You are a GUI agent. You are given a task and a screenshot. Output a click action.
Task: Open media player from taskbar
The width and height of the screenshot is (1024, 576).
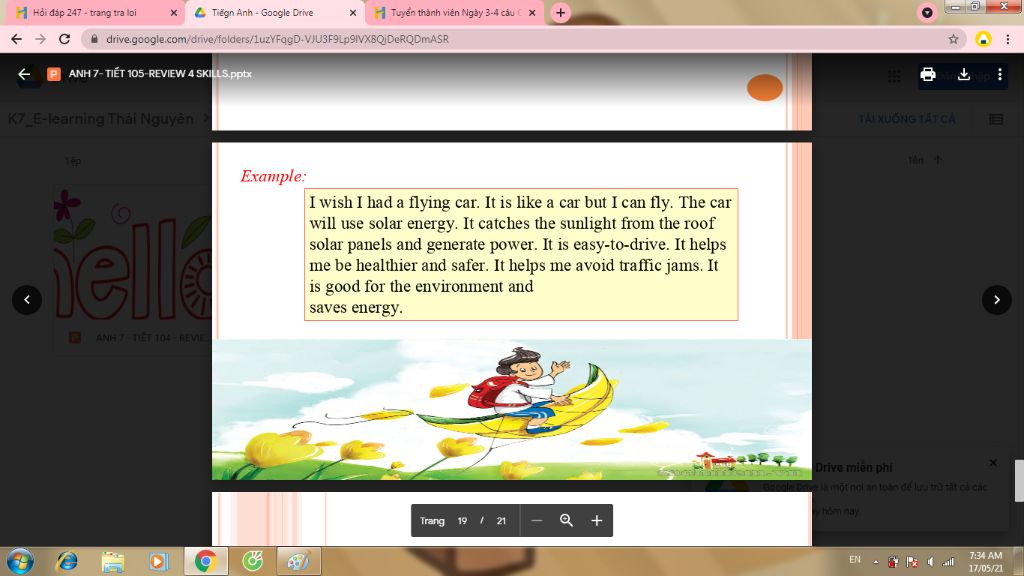[158, 562]
